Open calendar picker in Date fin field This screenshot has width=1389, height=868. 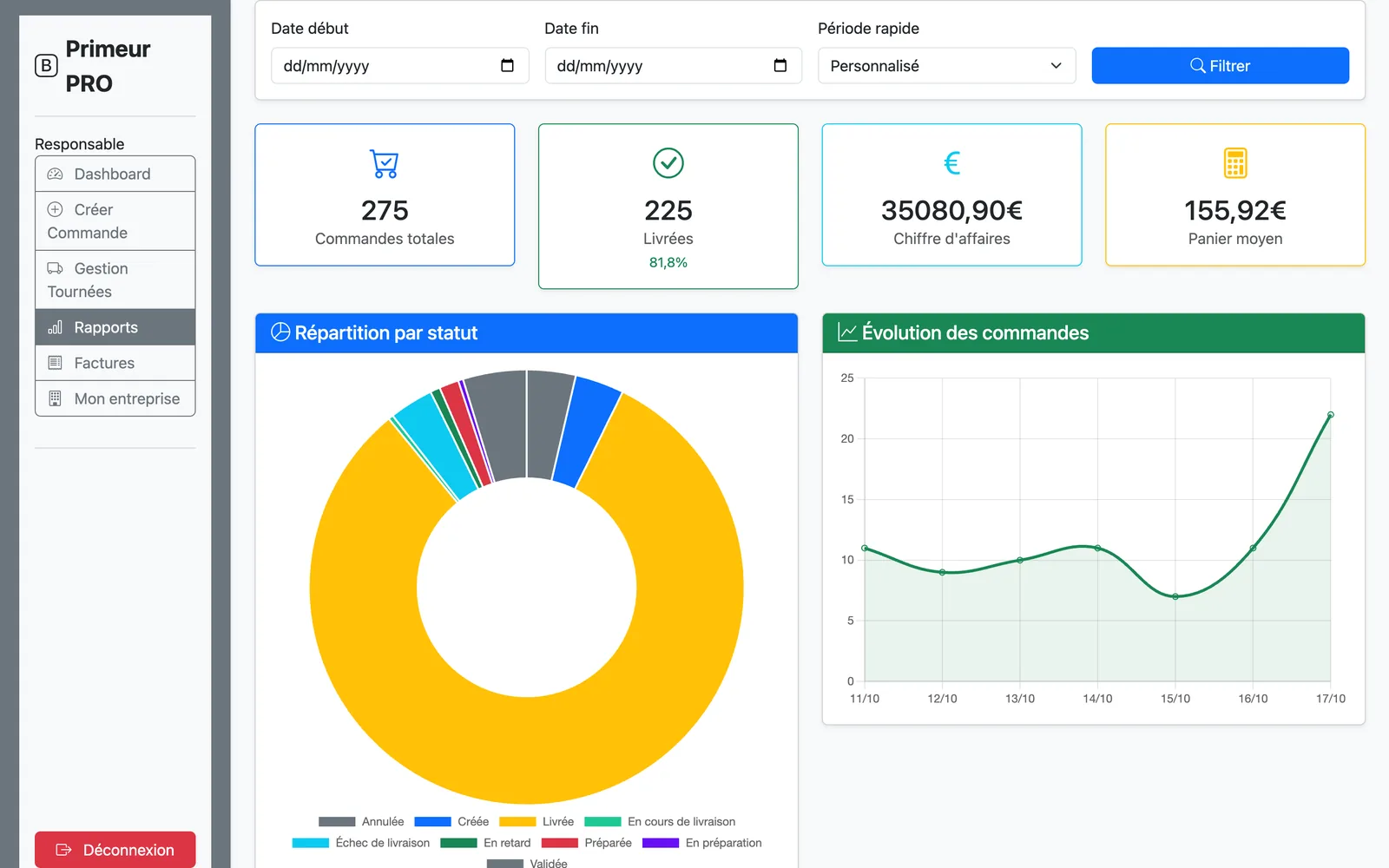point(780,65)
